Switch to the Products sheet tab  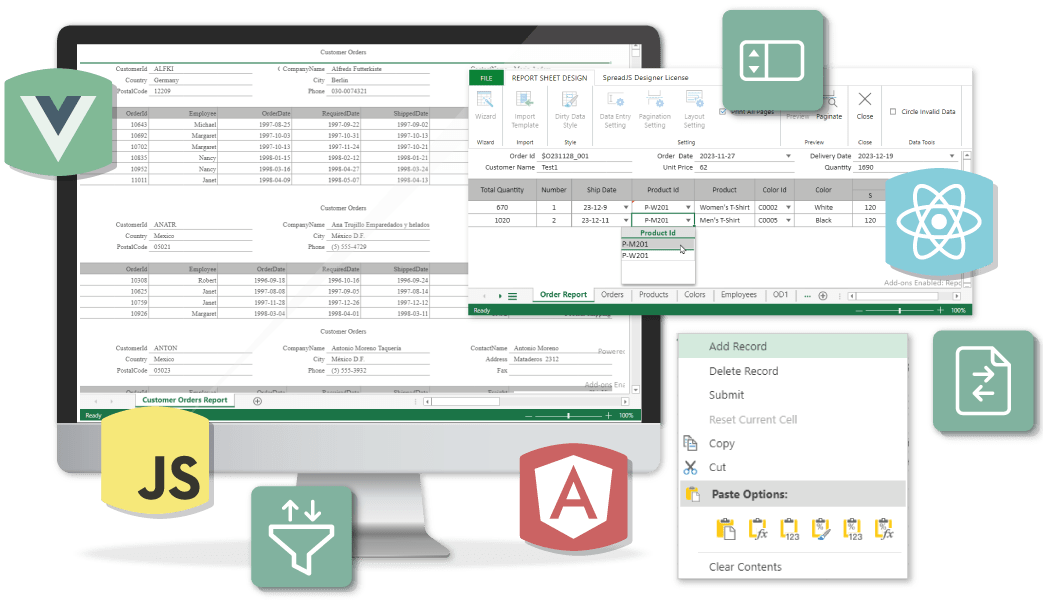click(653, 295)
